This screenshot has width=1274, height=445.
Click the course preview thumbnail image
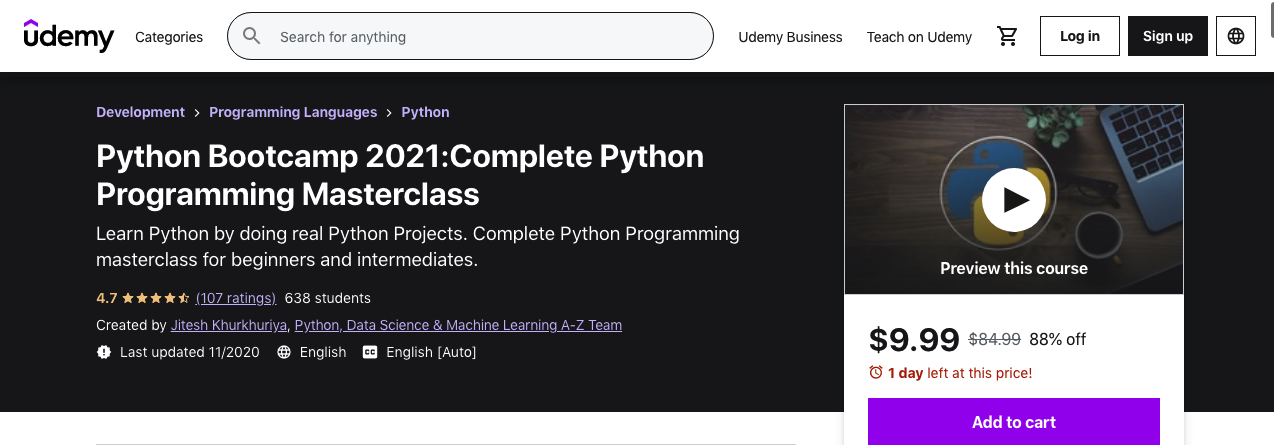(1014, 199)
